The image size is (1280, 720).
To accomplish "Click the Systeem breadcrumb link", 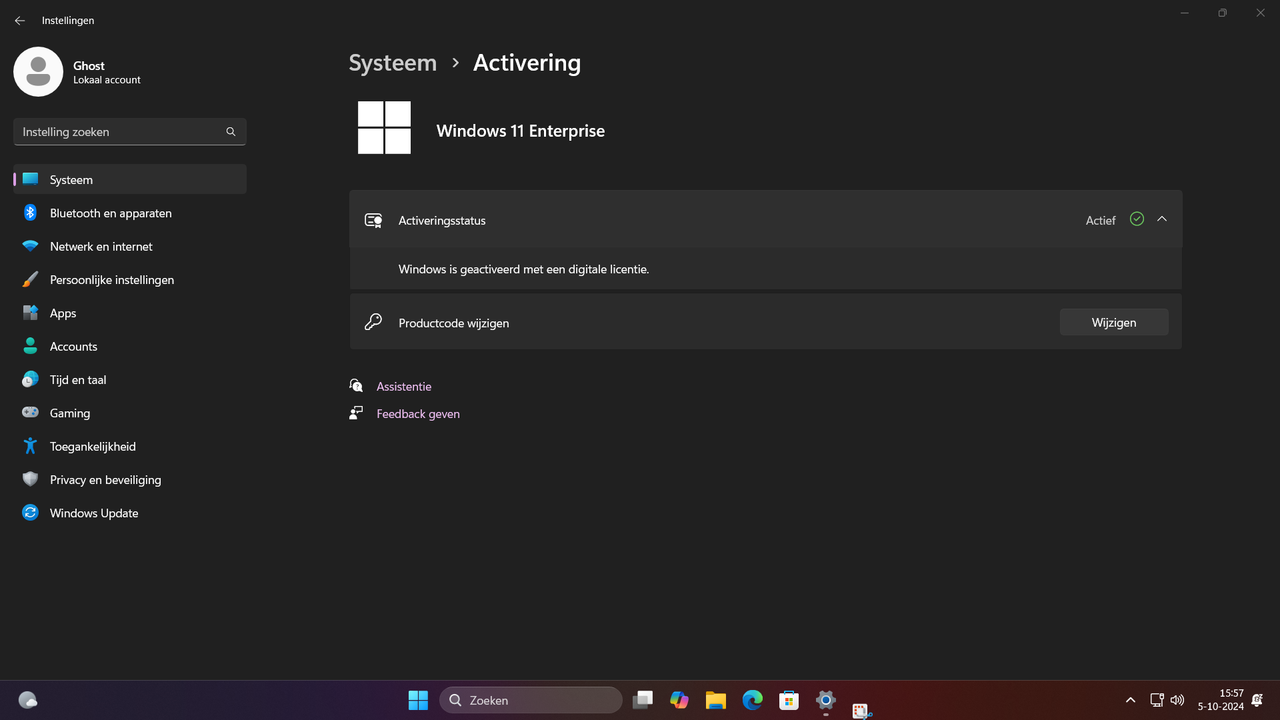I will [x=393, y=62].
